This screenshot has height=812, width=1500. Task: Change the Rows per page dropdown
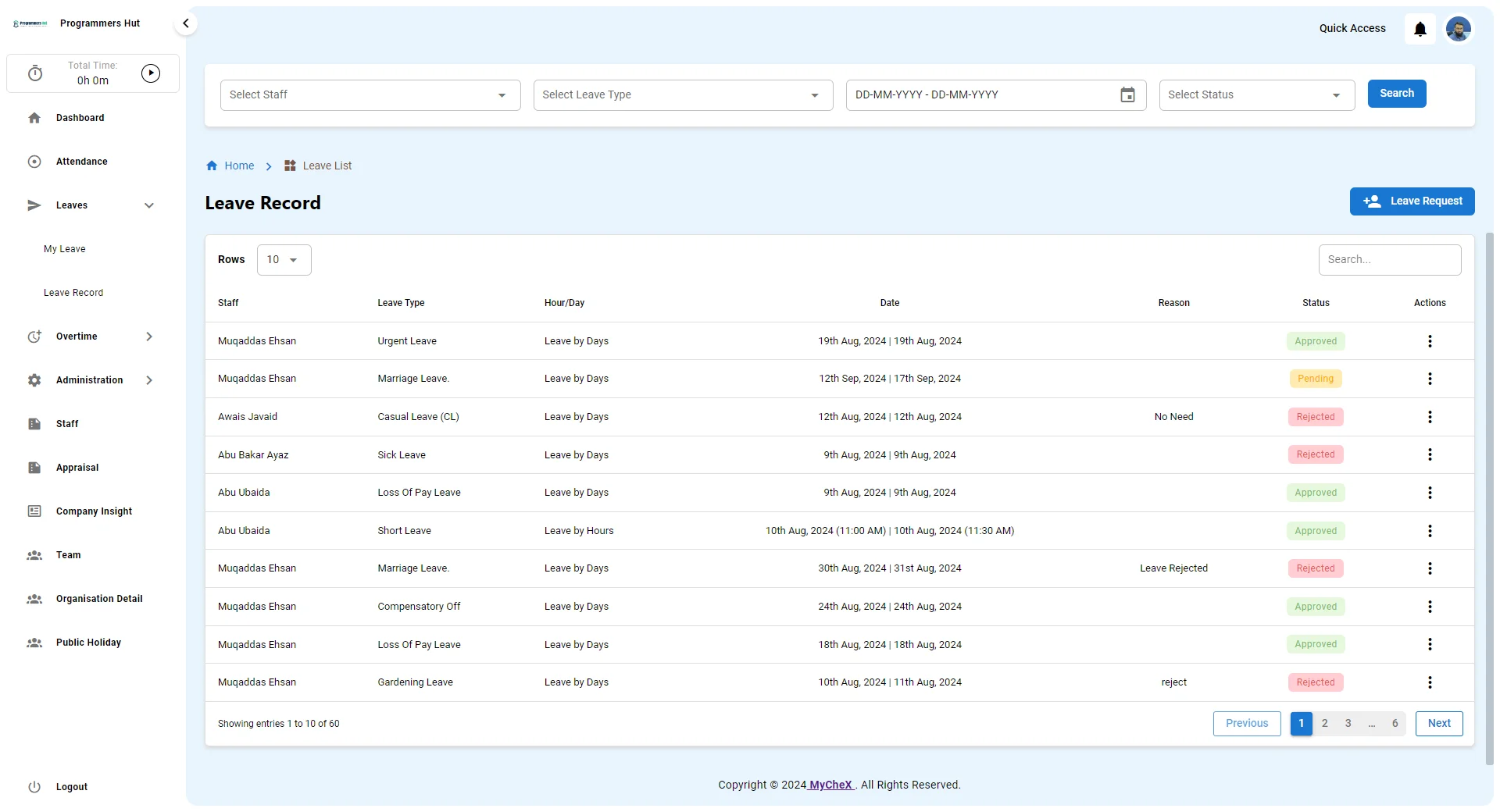point(284,260)
